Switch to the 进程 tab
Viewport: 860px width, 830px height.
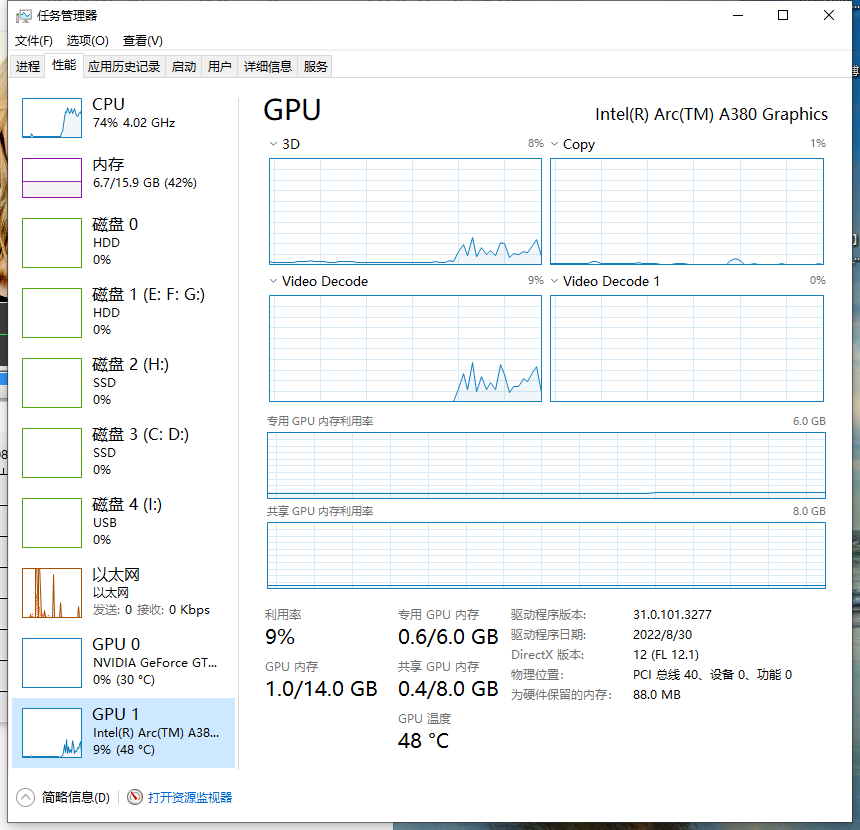(27, 65)
